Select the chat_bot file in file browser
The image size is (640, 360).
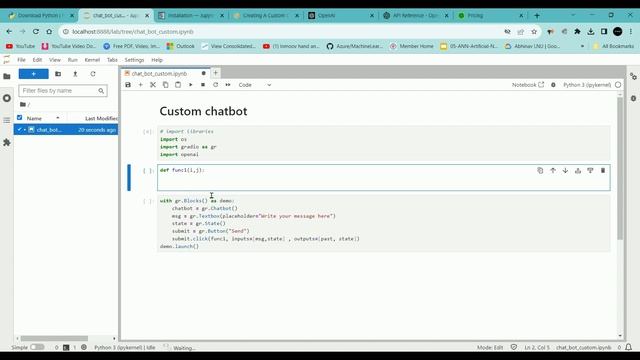[x=66, y=130]
